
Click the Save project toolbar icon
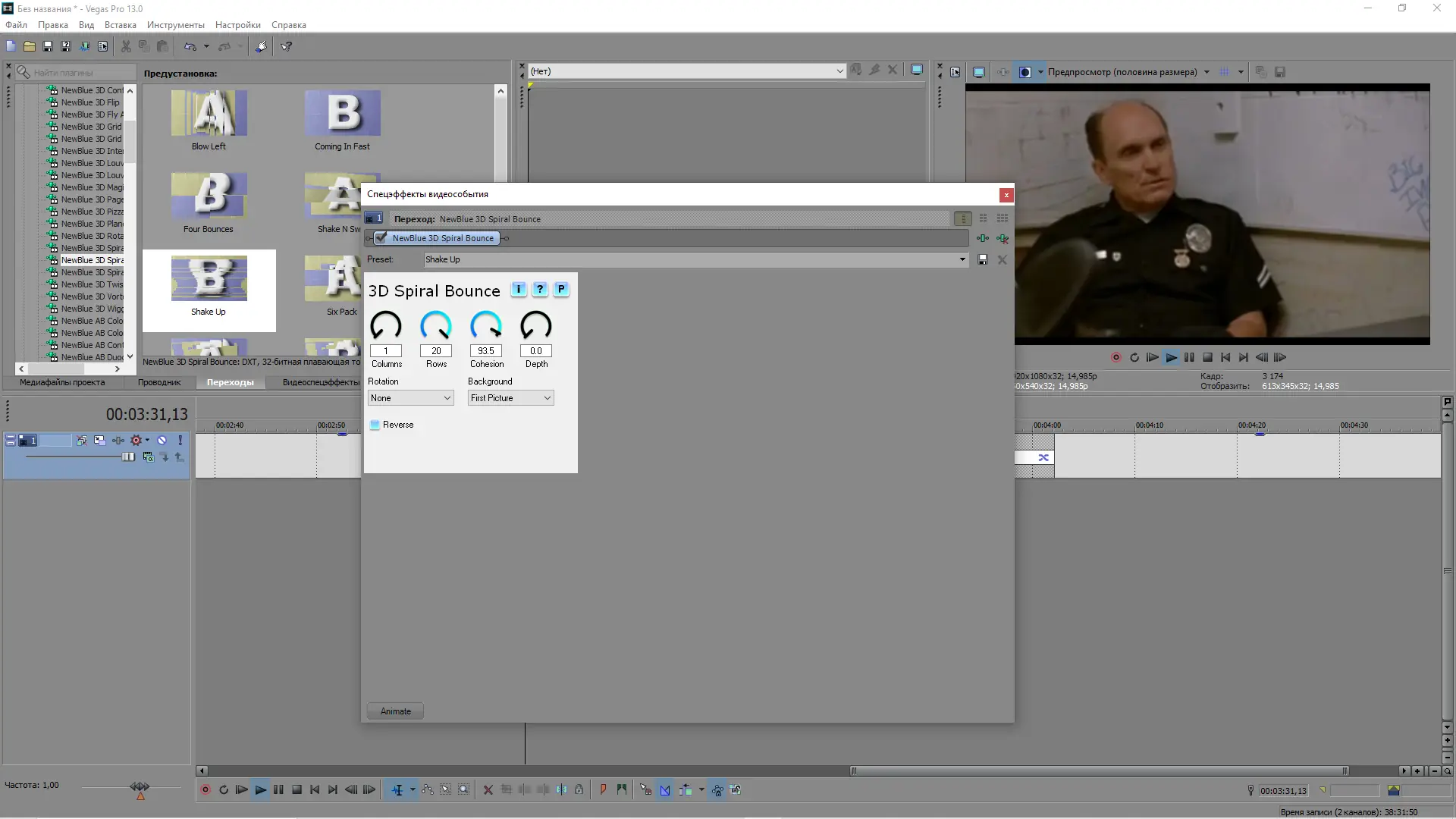(48, 46)
